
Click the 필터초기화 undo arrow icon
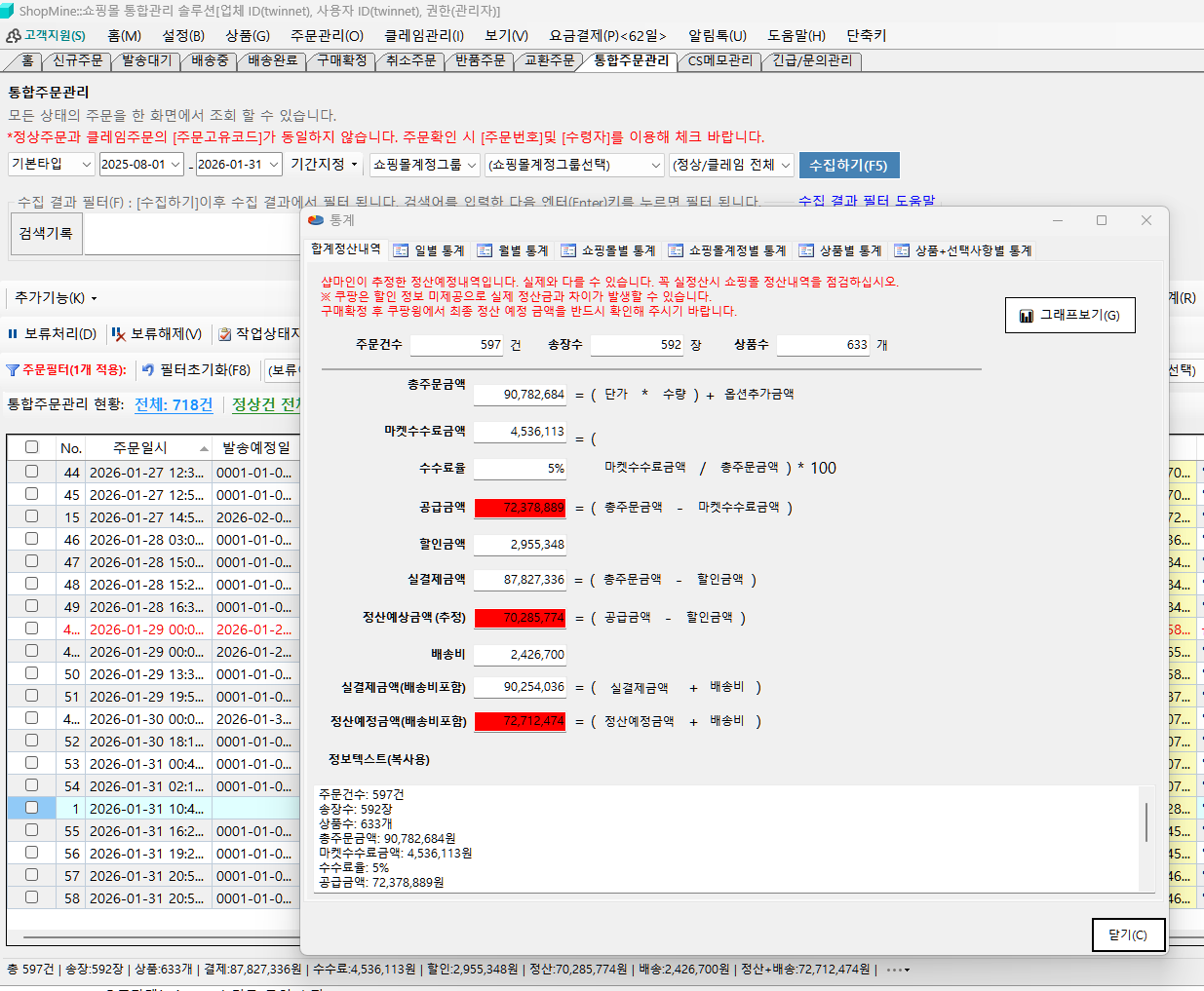pos(148,370)
